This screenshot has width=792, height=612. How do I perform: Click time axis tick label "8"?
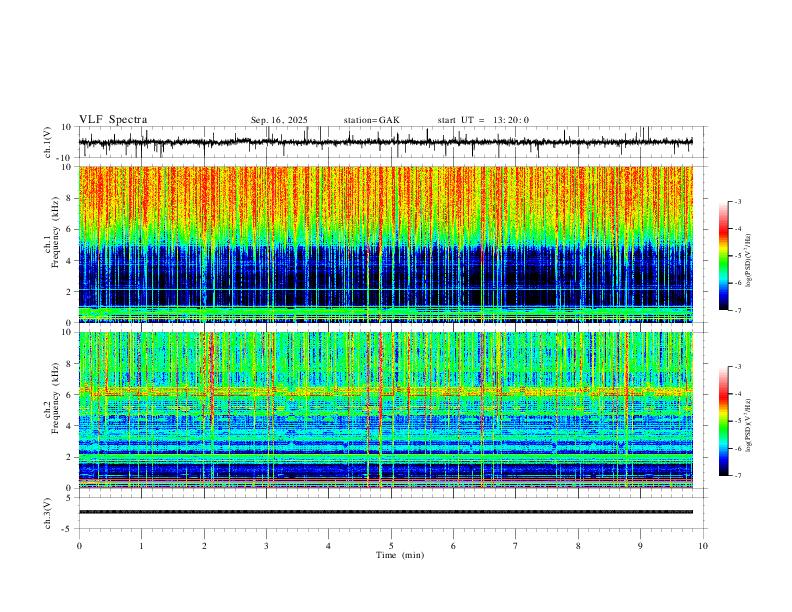[x=578, y=546]
